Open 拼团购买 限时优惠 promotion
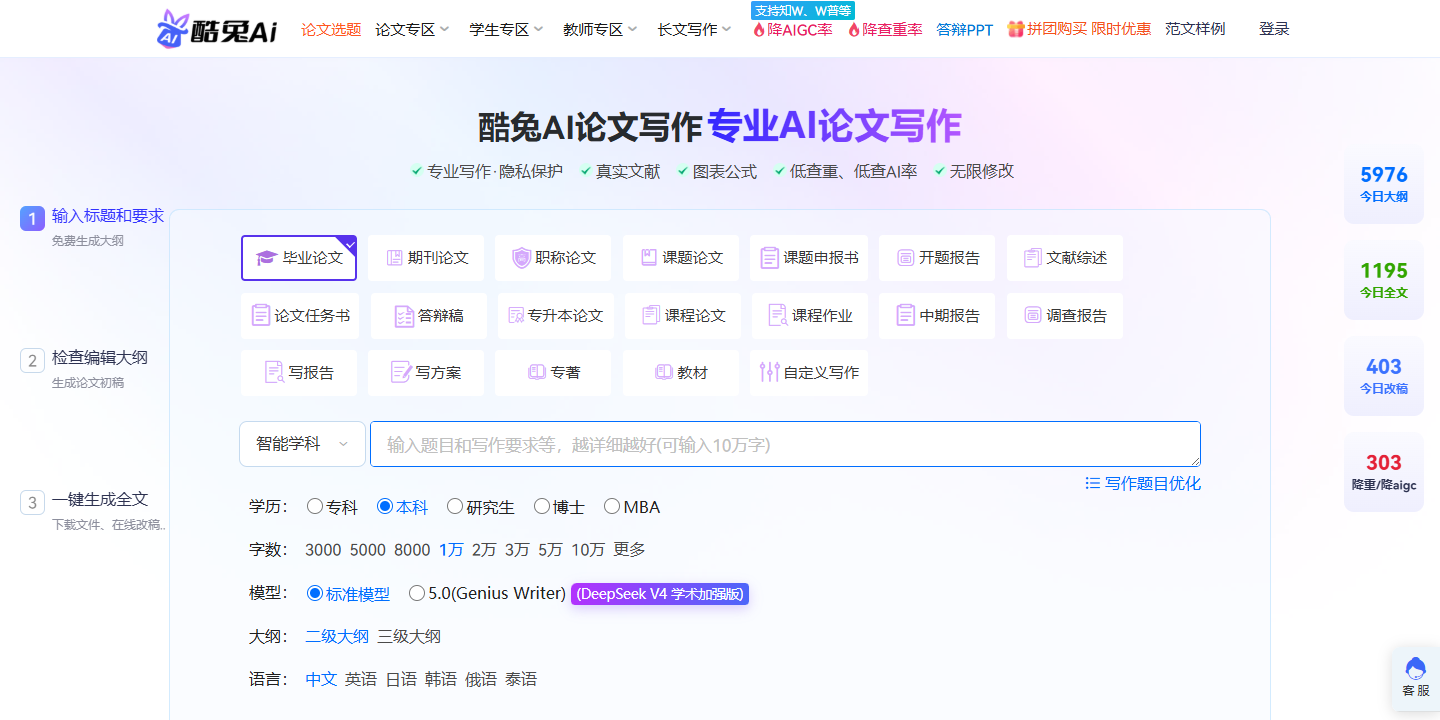This screenshot has width=1440, height=720. pyautogui.click(x=1079, y=29)
